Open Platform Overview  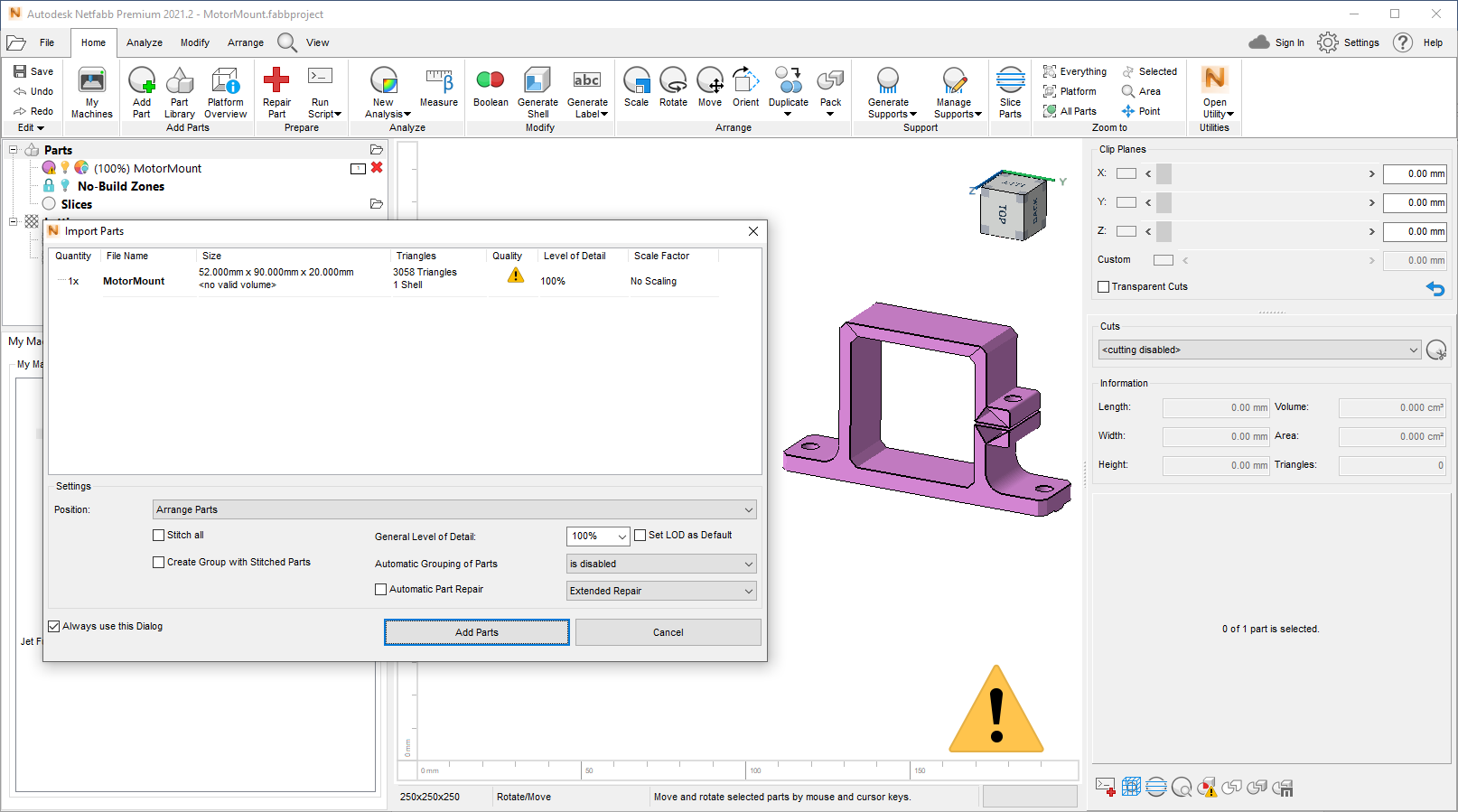[x=225, y=93]
